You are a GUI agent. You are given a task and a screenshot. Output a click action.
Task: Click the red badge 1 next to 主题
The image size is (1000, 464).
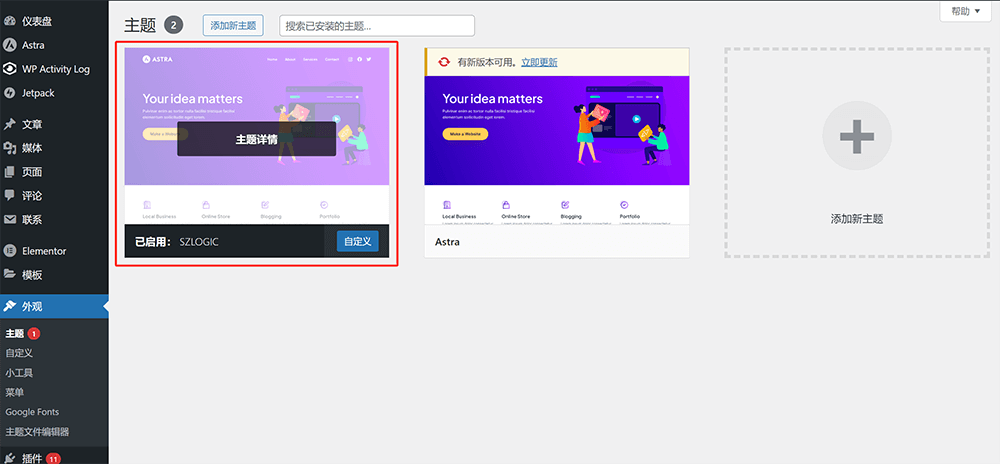[34, 333]
